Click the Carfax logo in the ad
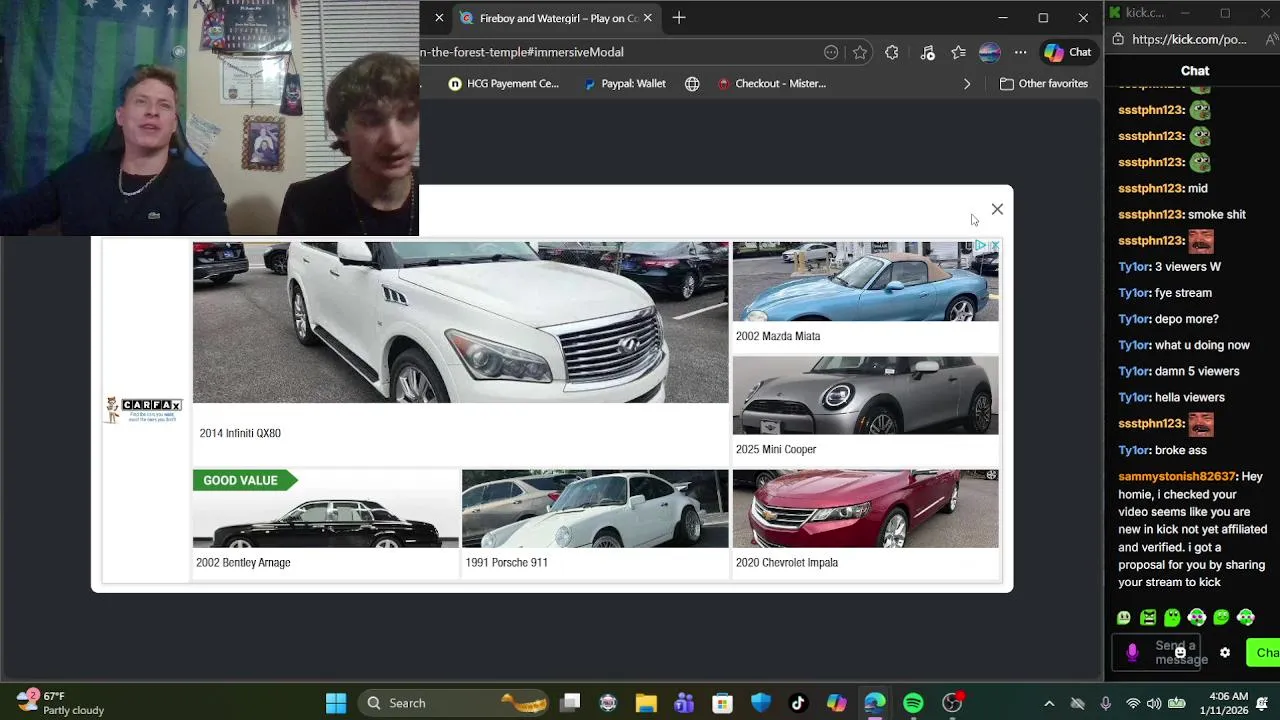 145,409
